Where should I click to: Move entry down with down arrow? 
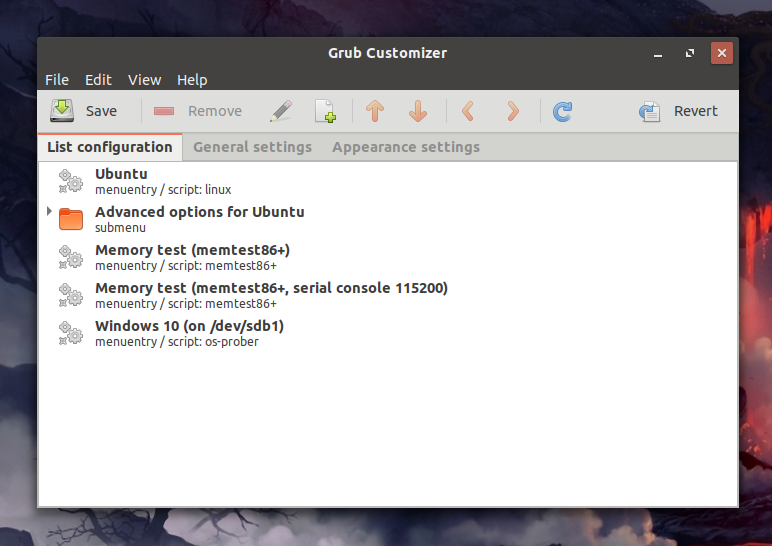pyautogui.click(x=418, y=111)
